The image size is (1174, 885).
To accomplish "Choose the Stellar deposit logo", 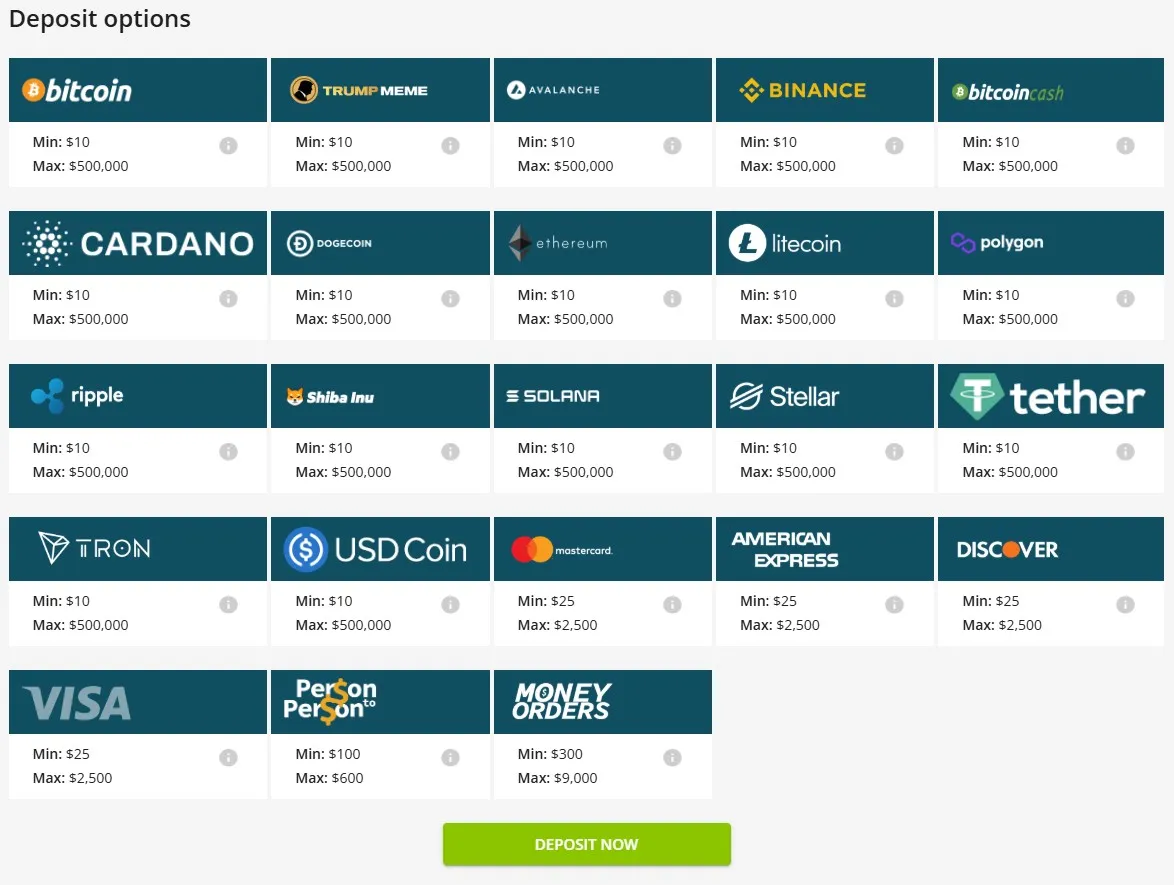I will pyautogui.click(x=785, y=396).
